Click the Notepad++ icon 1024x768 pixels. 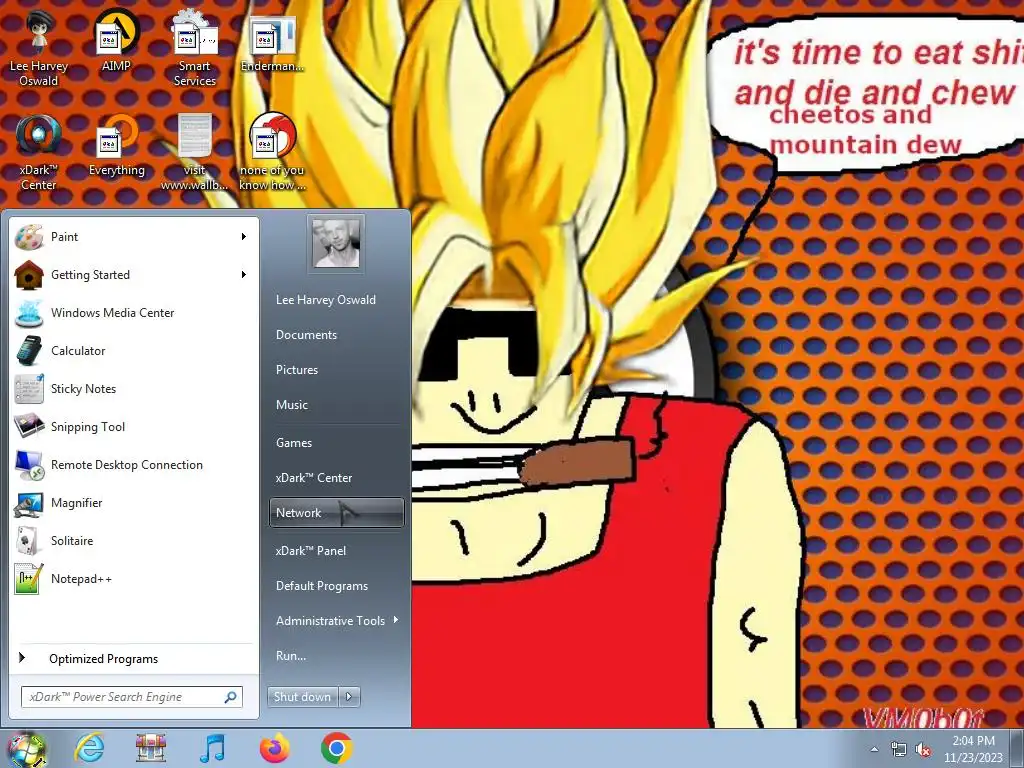pyautogui.click(x=29, y=579)
